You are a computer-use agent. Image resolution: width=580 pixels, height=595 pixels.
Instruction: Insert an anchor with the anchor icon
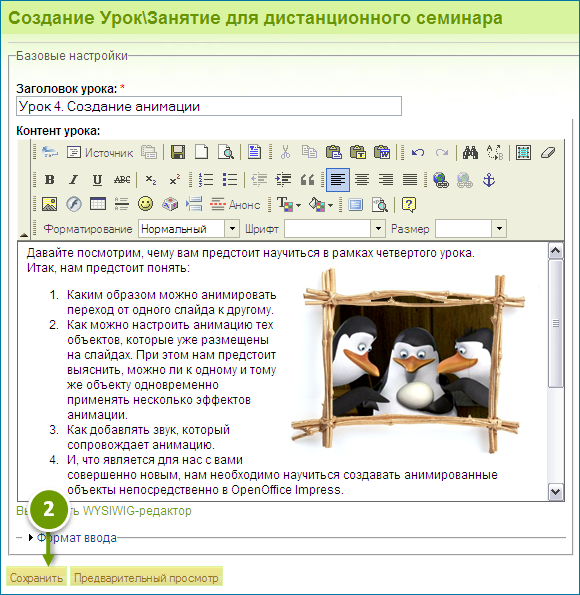[x=489, y=180]
